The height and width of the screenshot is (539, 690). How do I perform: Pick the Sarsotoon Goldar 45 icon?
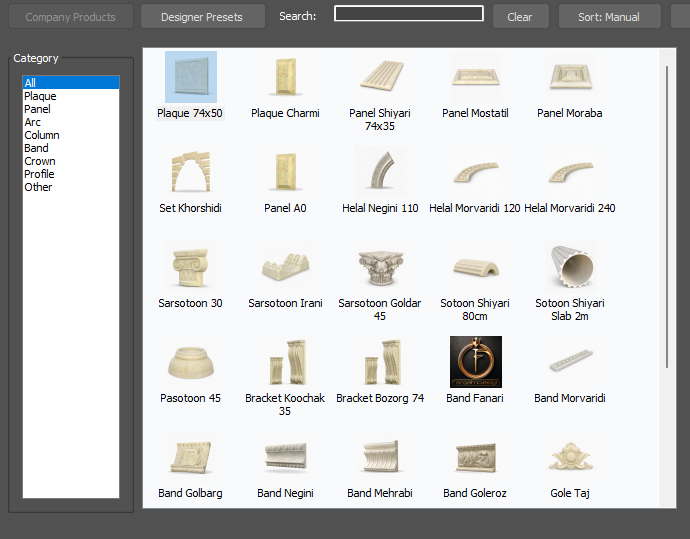(x=381, y=267)
